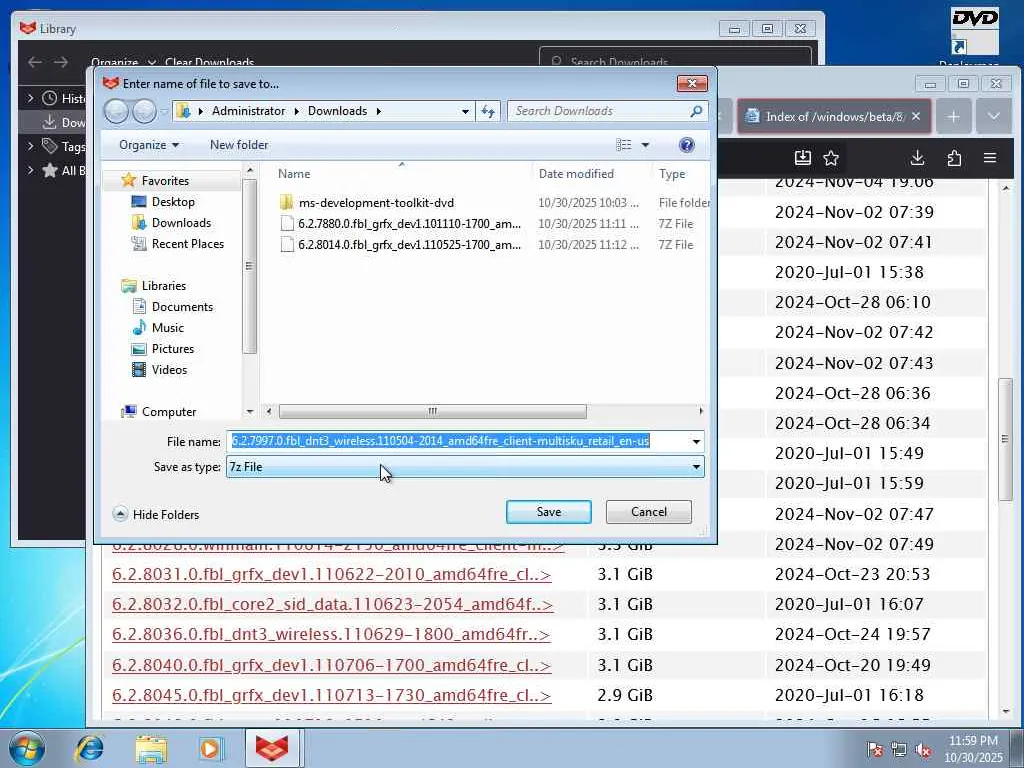This screenshot has height=768, width=1024.
Task: Open 6.2.8045.0.fbl_grfx_dev1 download link
Action: (332, 696)
